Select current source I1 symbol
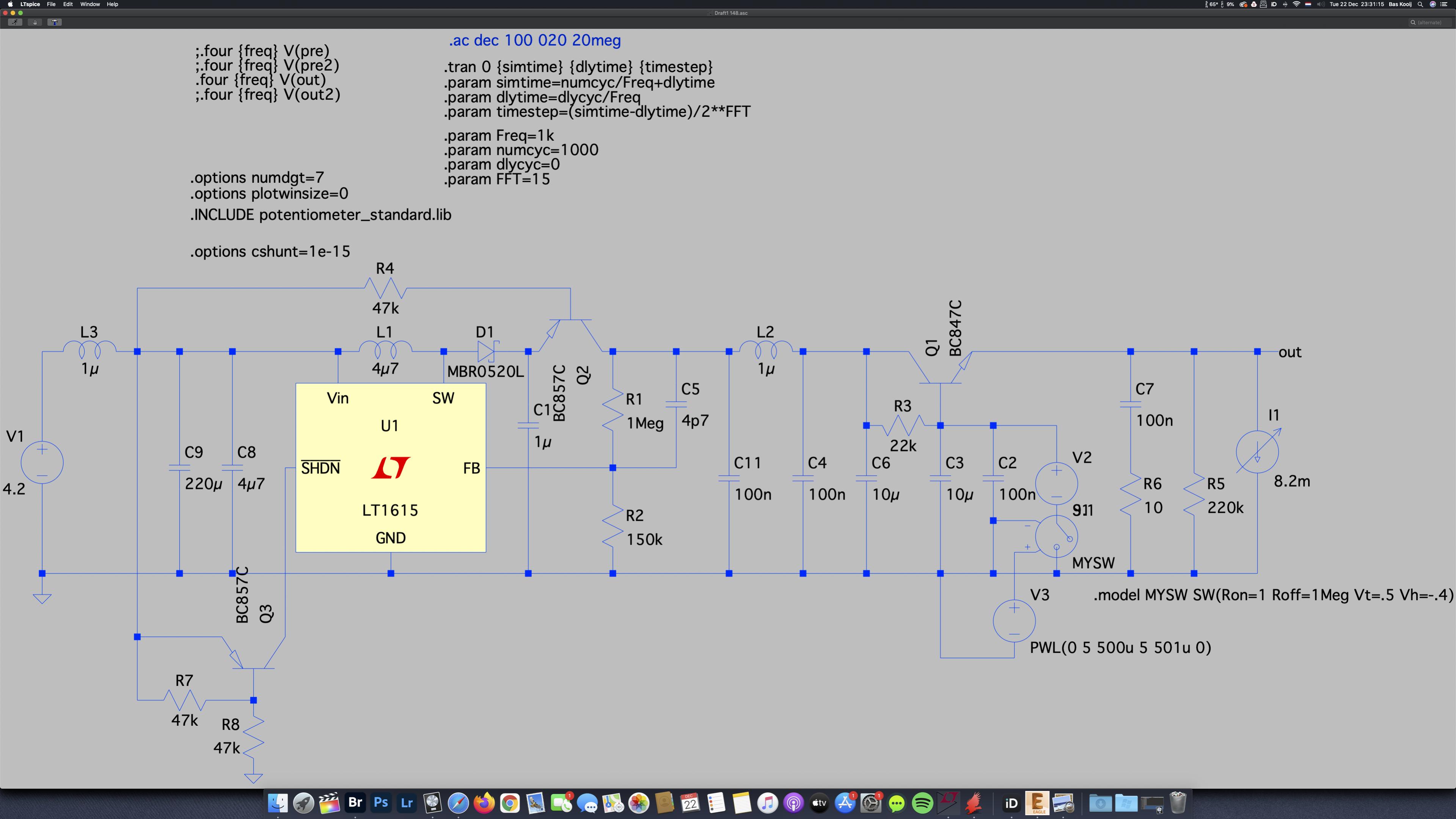The image size is (1456, 819). (1258, 452)
